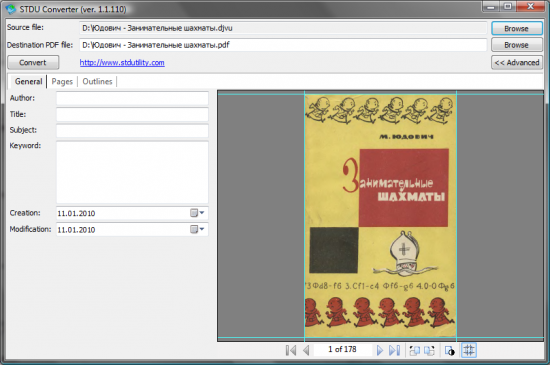This screenshot has width=550, height=365.
Task: Minimize the STDU Converter window
Action: click(491, 6)
